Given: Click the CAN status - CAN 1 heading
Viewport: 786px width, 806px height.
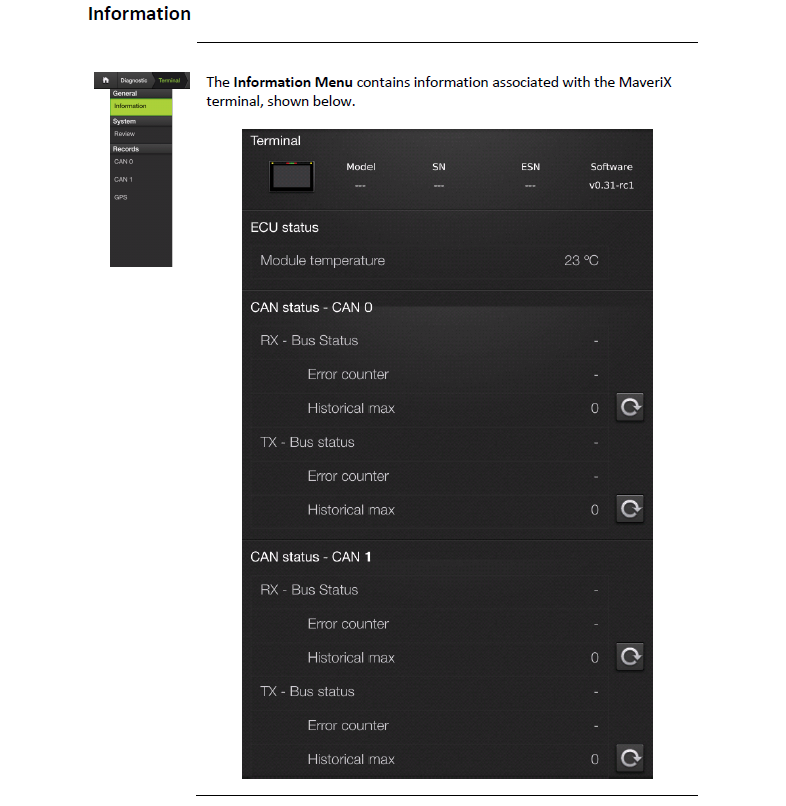Looking at the screenshot, I should (x=310, y=557).
